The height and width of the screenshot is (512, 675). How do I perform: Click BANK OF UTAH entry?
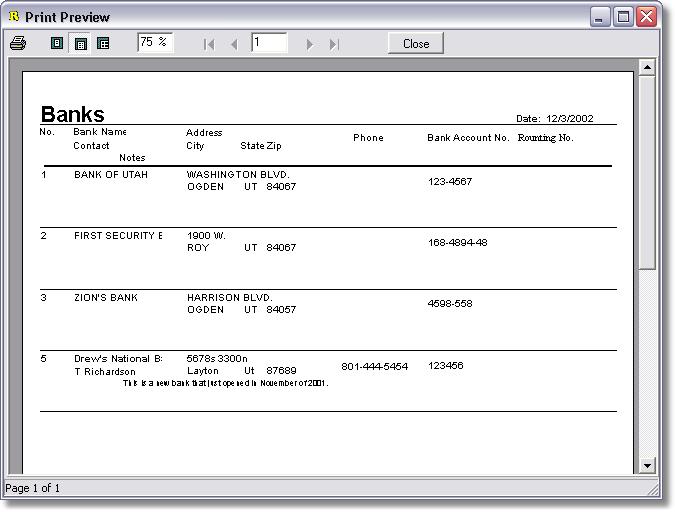[111, 174]
